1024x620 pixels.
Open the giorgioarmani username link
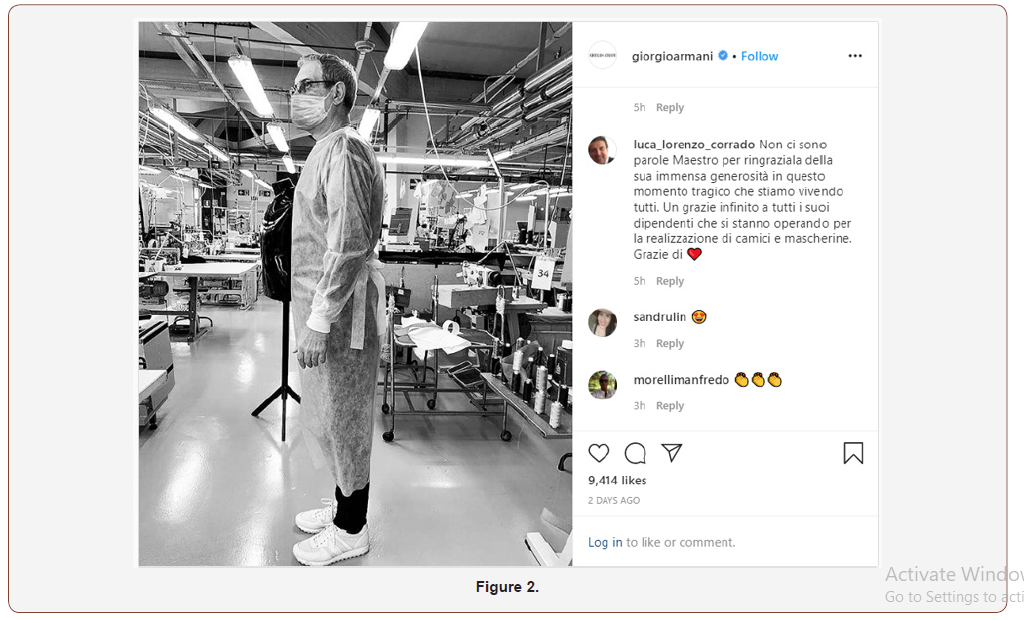click(672, 56)
